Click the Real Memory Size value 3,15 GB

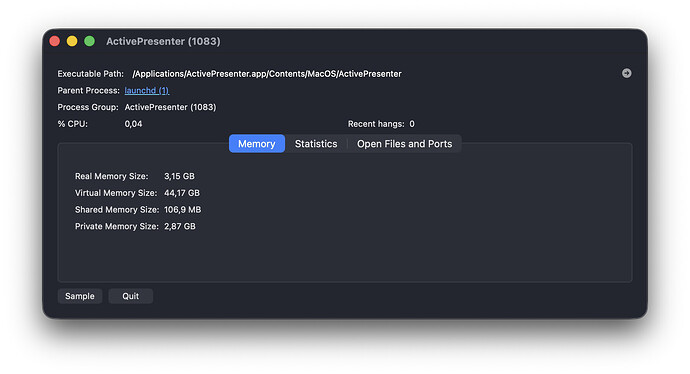[179, 176]
